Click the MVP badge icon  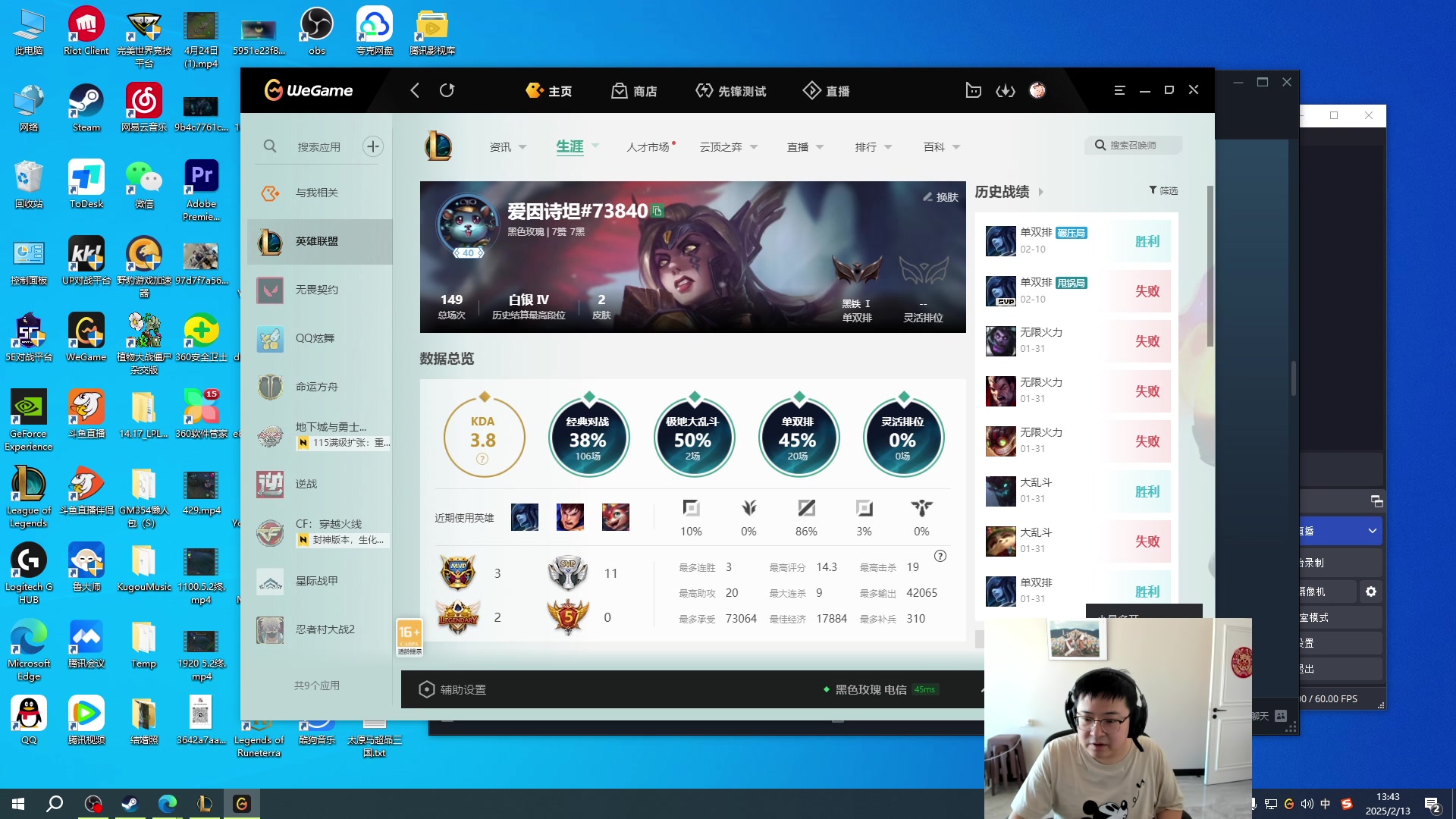coord(458,573)
